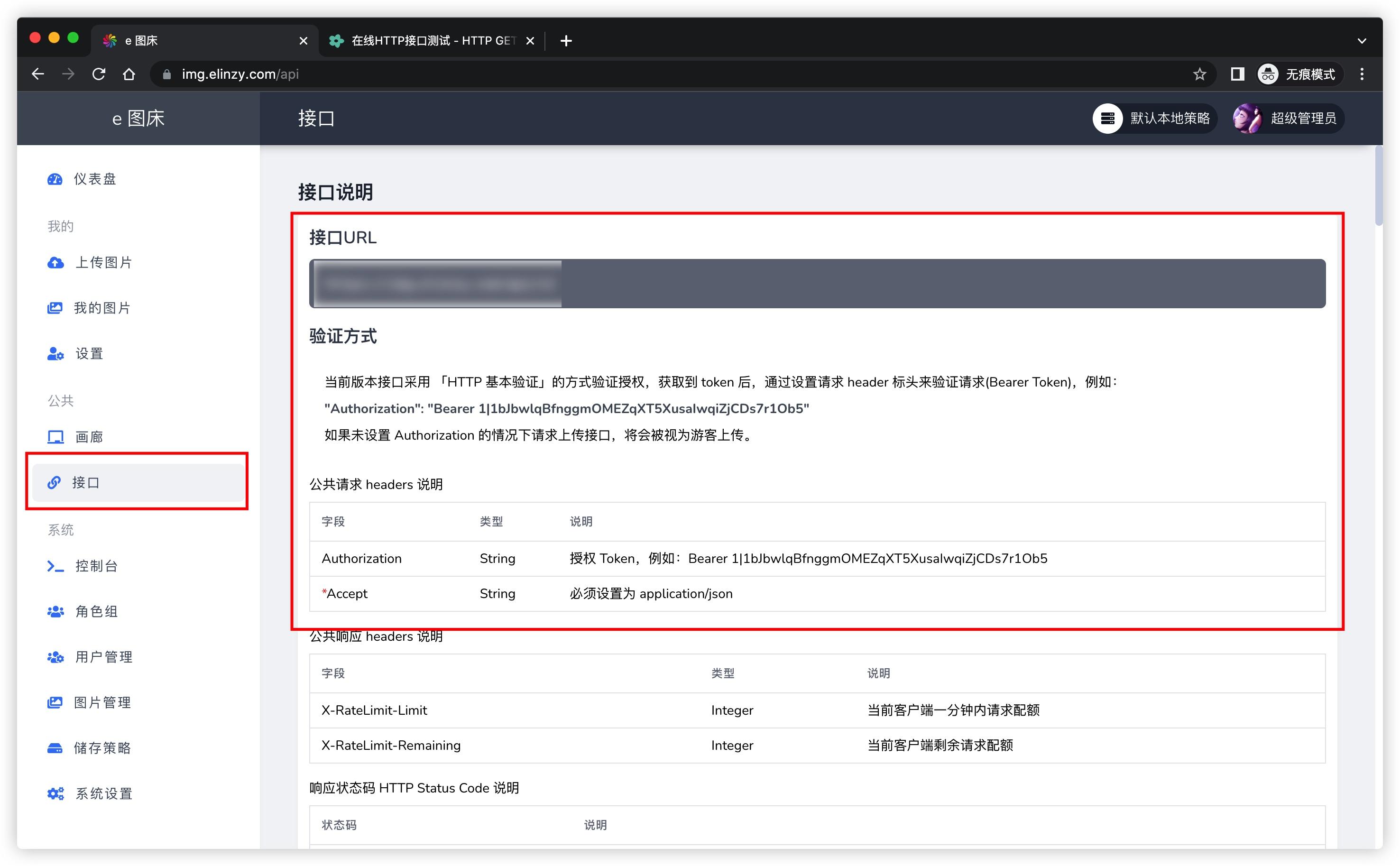Viewport: 1400px width, 866px height.
Task: Expand the browser tab search chevron
Action: click(x=1362, y=40)
